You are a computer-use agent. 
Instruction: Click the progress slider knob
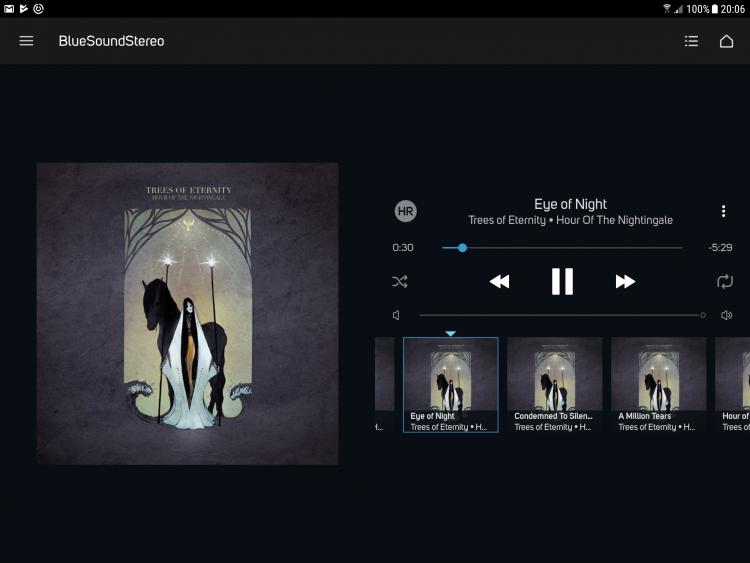462,248
